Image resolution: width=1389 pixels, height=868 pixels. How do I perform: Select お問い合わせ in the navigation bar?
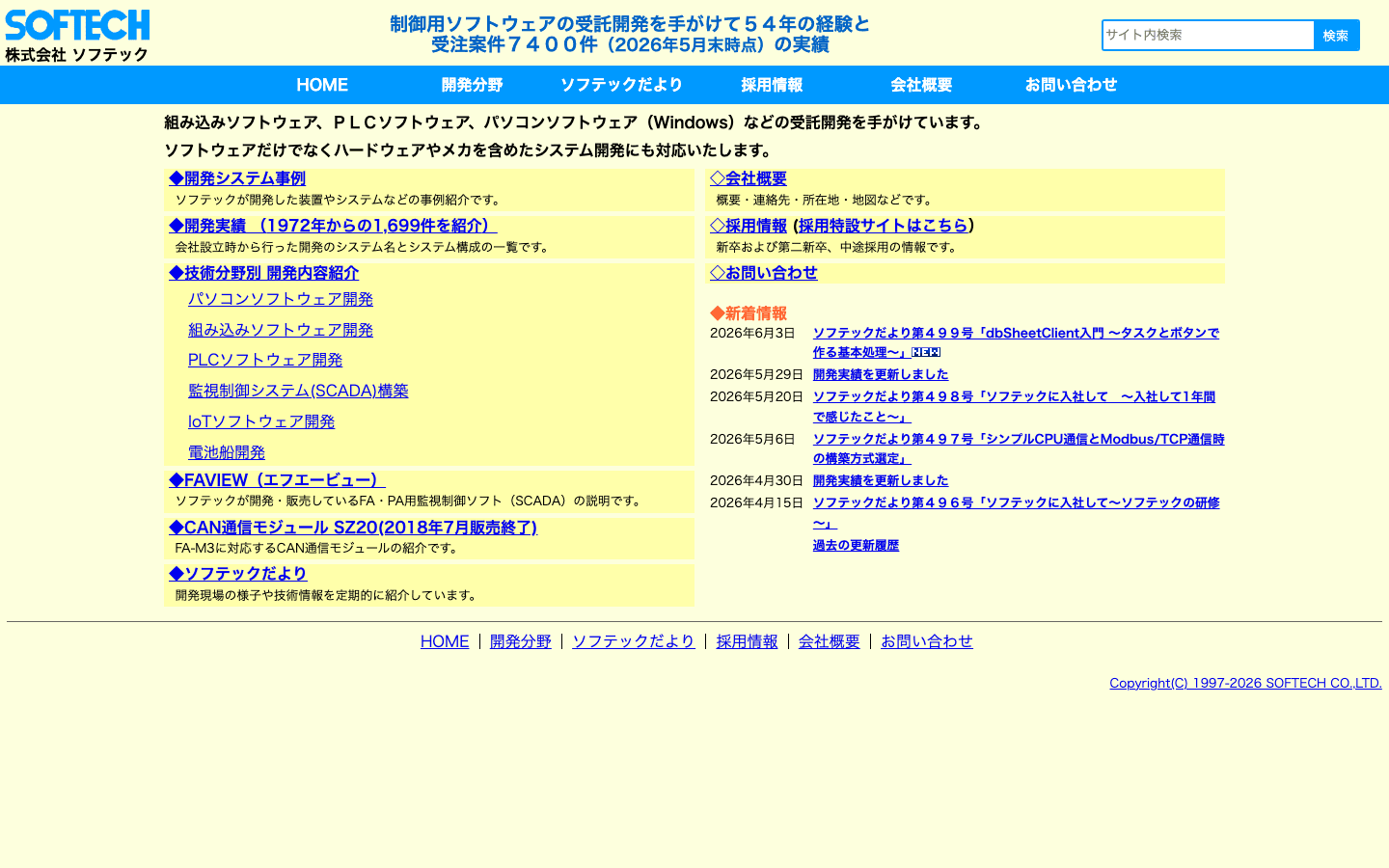(x=1071, y=85)
